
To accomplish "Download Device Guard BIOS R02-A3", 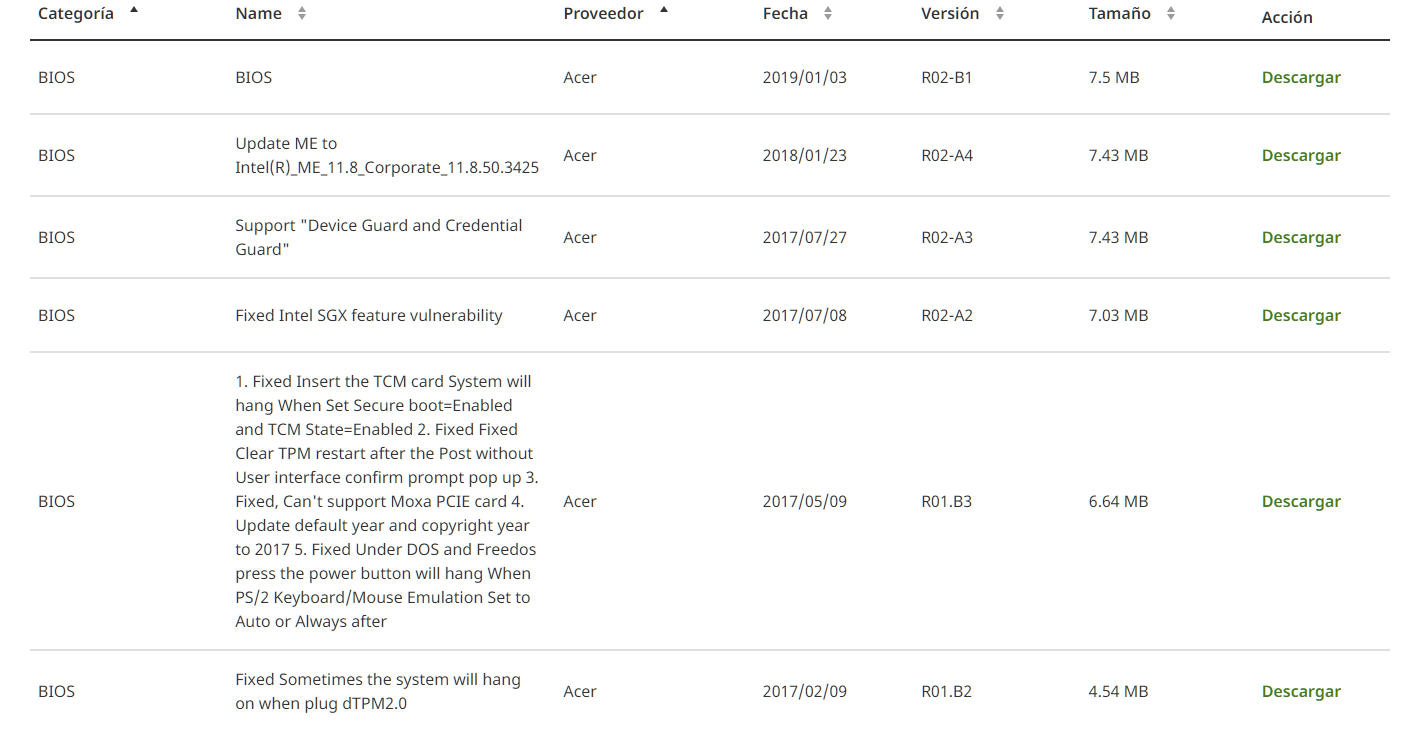I will [x=1301, y=238].
